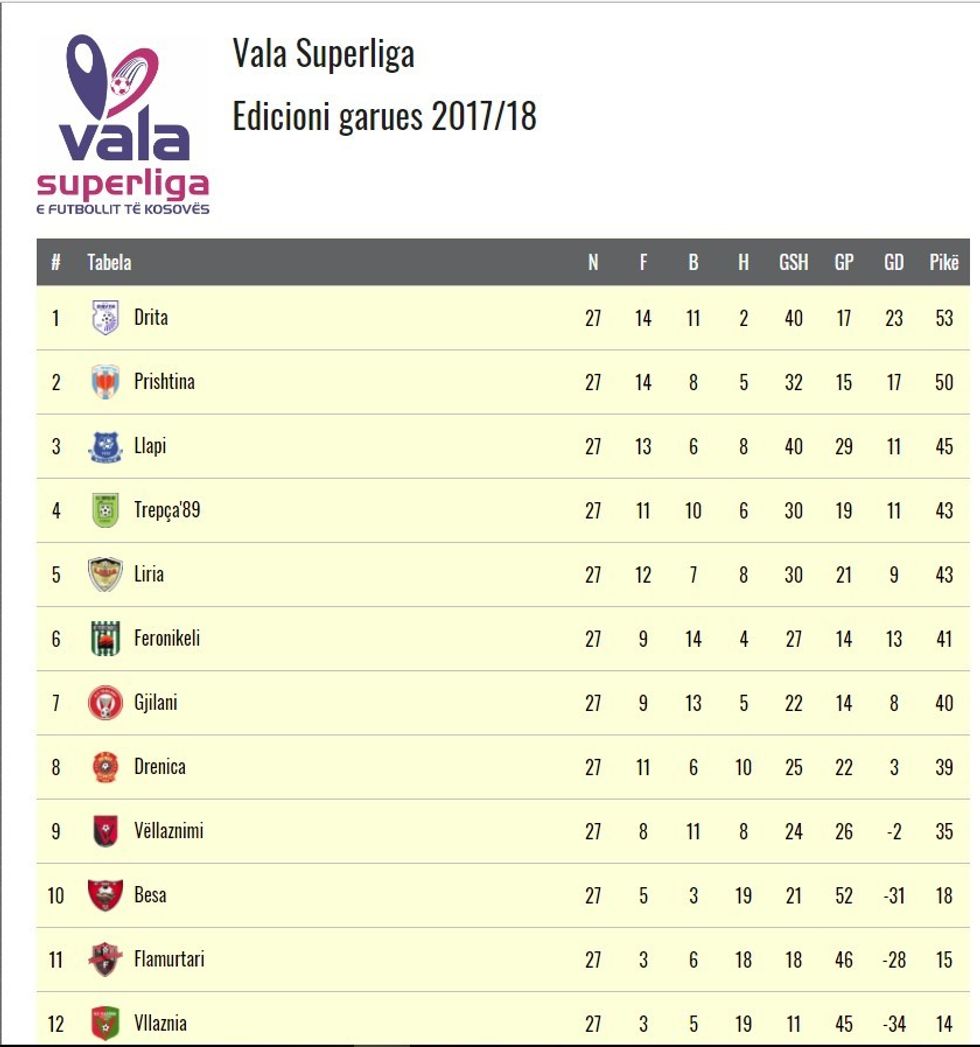Open the Prishtina team name link

click(x=164, y=382)
